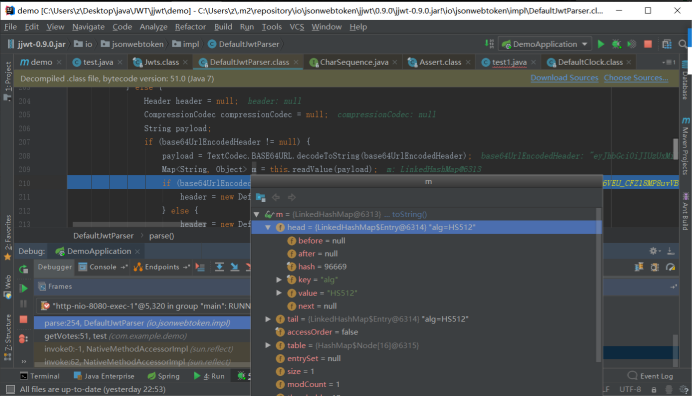Rerun DemoApplication icon in Debug panel
Screen dimensions: 692x396
23,269
